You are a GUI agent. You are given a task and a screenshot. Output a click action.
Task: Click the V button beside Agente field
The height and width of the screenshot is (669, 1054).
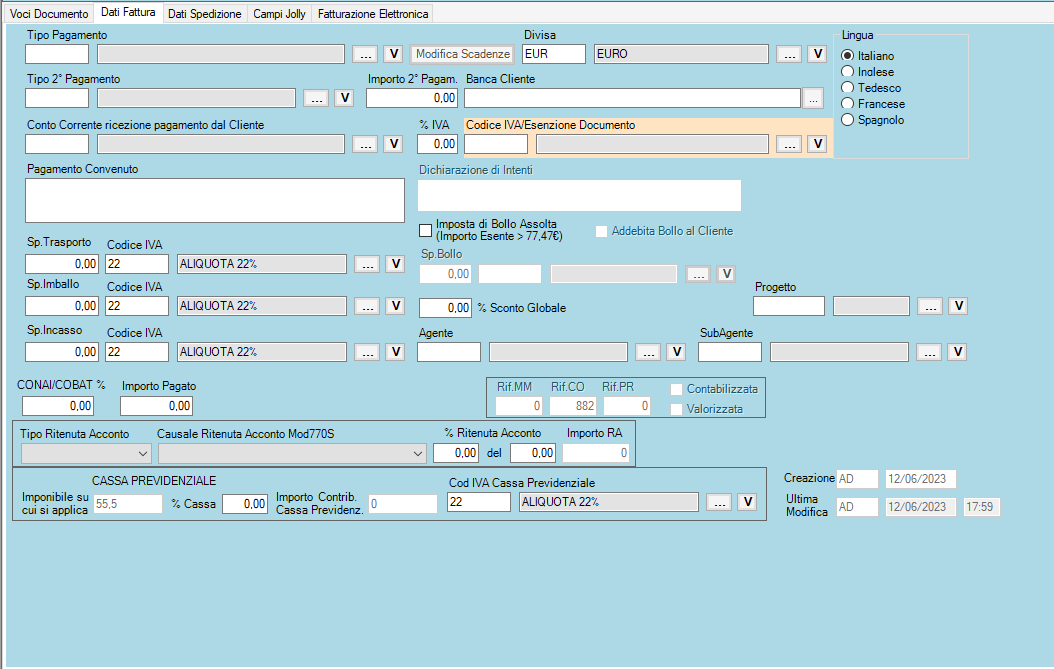676,352
